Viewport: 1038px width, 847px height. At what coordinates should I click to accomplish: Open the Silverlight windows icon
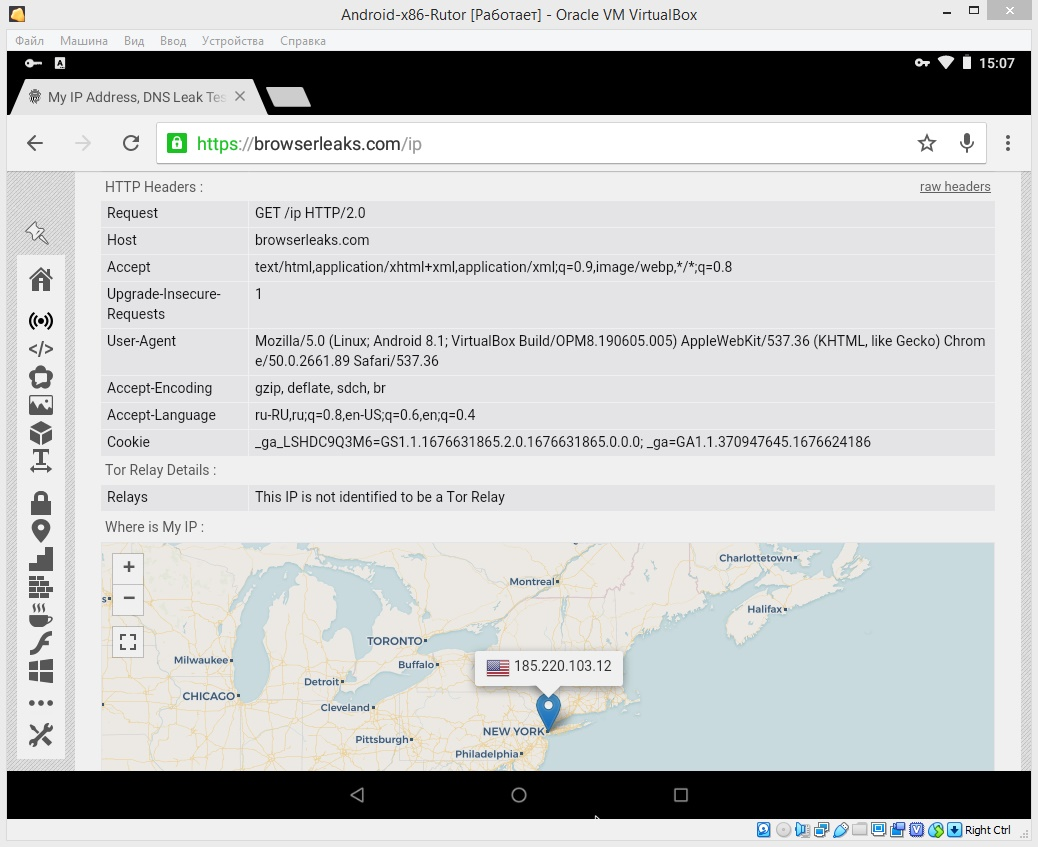tap(40, 671)
